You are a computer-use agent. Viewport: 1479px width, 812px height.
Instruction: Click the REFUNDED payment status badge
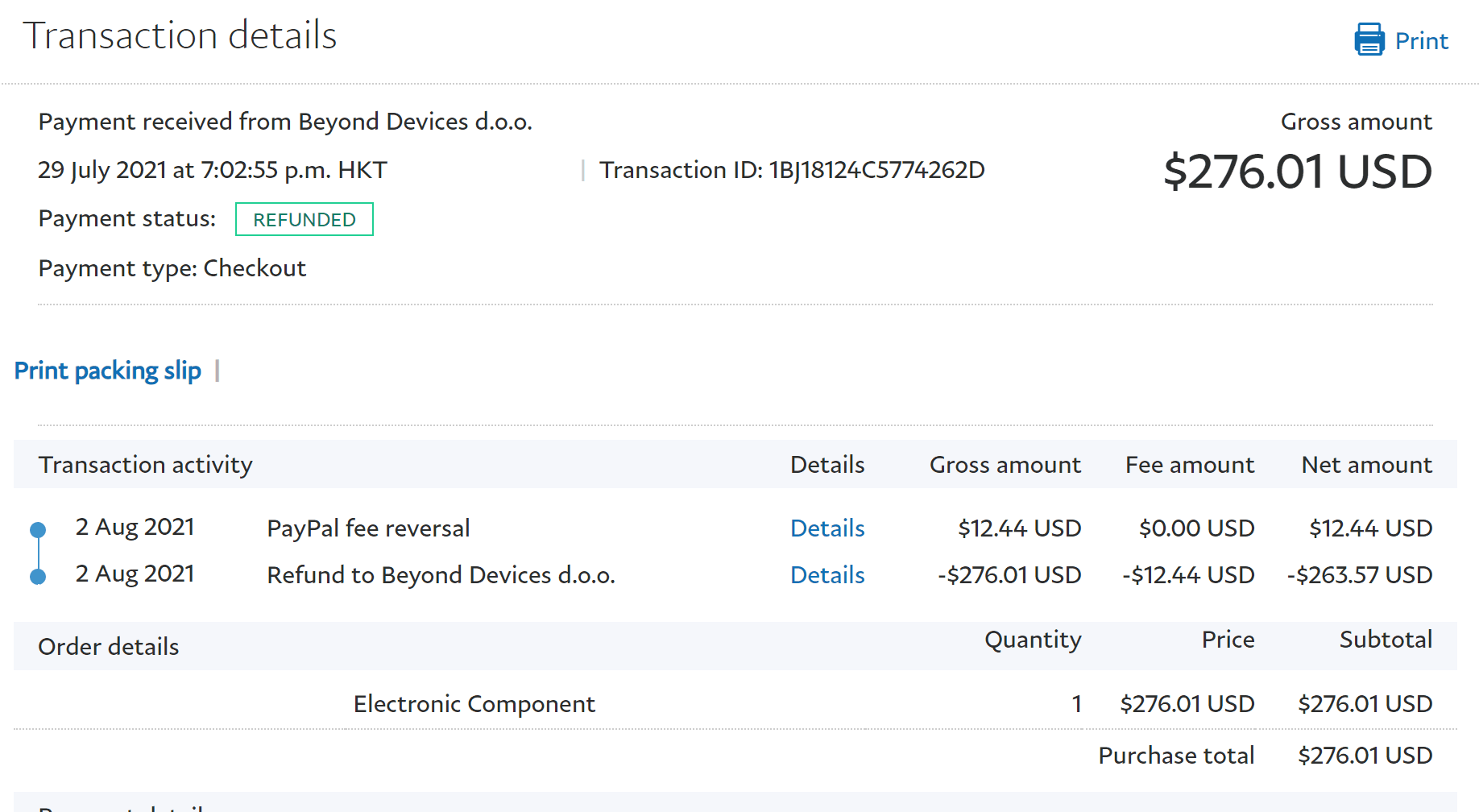pos(304,220)
